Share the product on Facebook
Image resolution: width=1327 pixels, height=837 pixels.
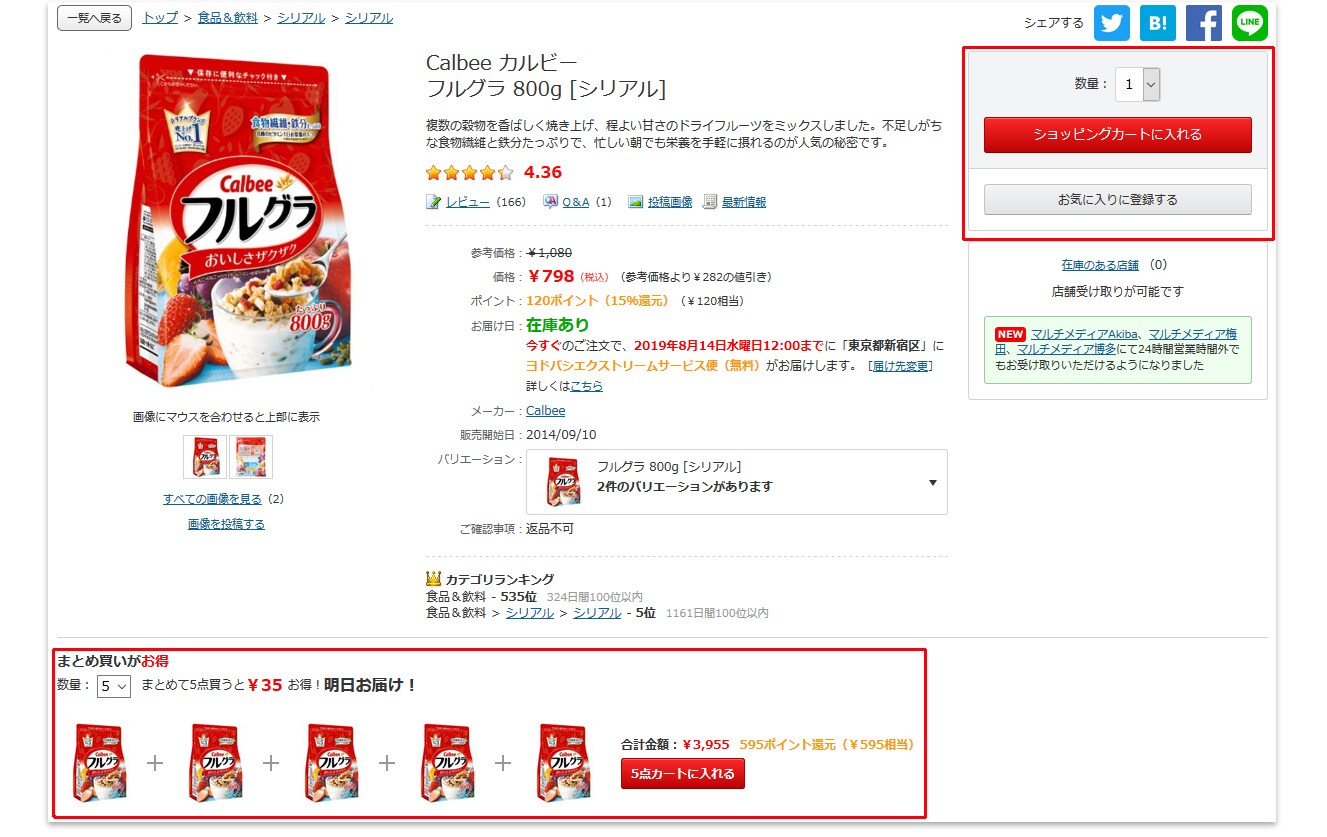1203,23
